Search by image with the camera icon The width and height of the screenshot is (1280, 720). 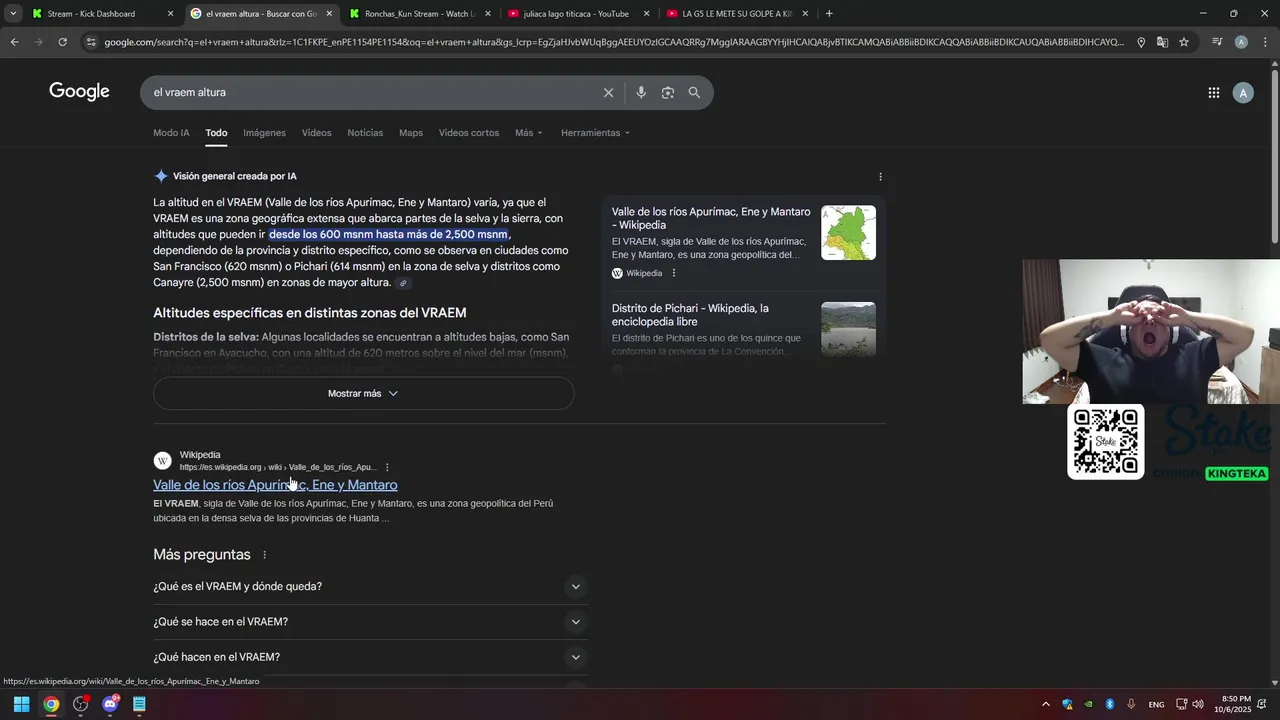click(667, 93)
